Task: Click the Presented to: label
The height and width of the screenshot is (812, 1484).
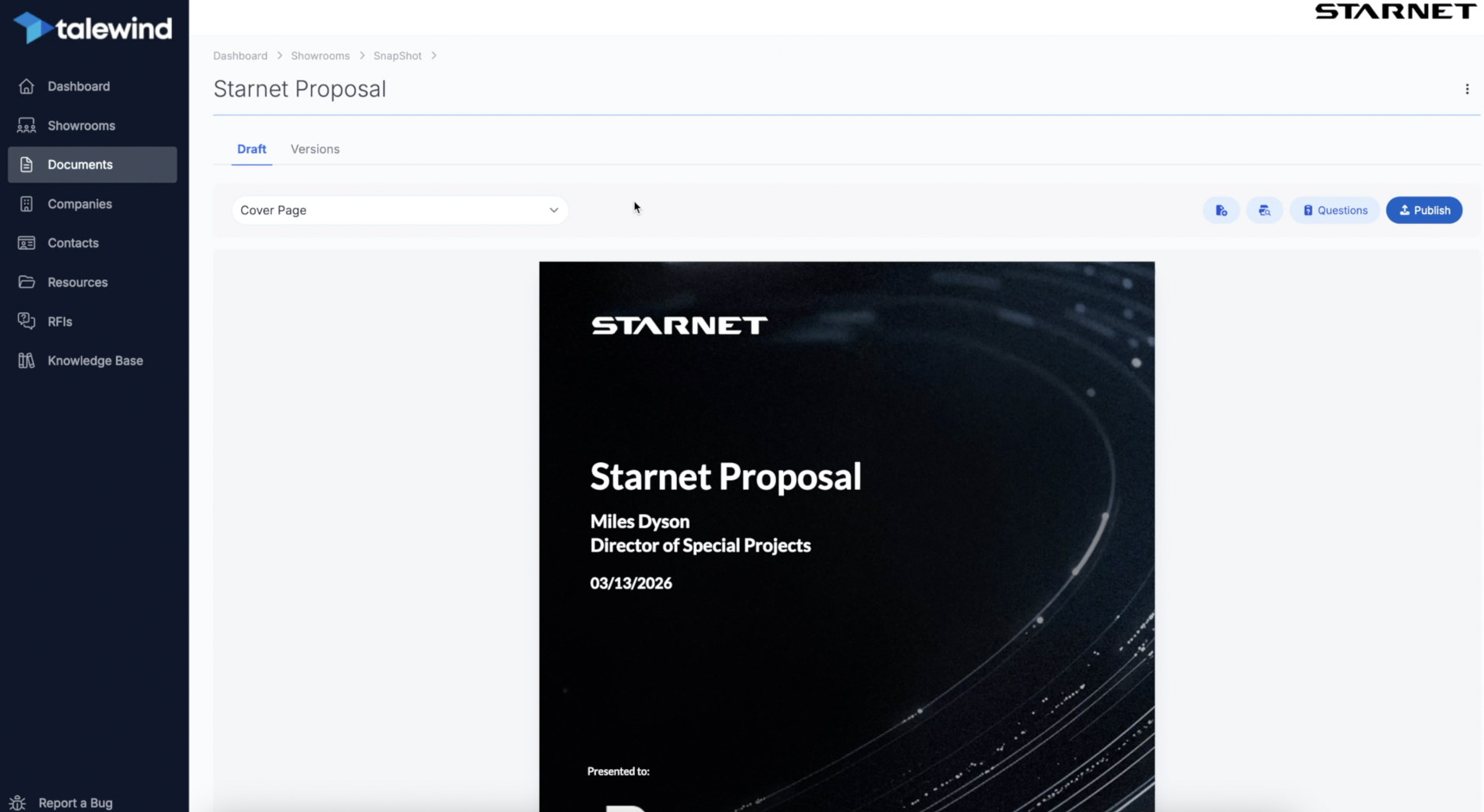Action: (618, 771)
